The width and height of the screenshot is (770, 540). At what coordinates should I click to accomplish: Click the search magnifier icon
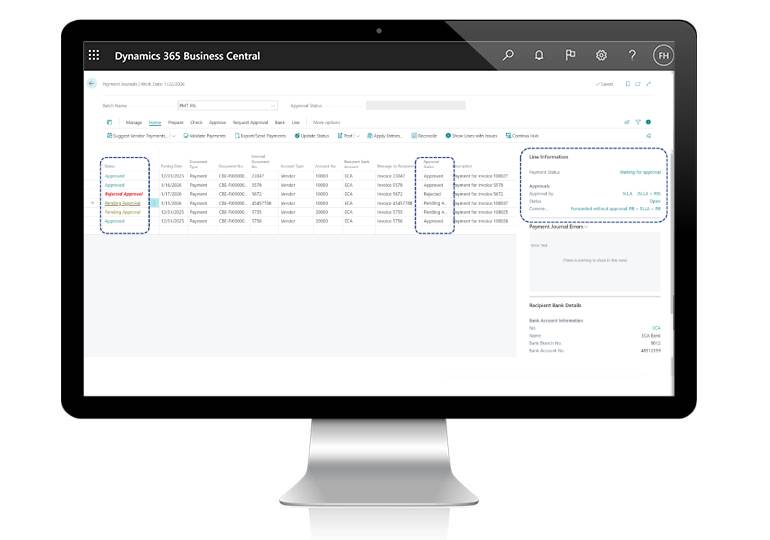(508, 56)
